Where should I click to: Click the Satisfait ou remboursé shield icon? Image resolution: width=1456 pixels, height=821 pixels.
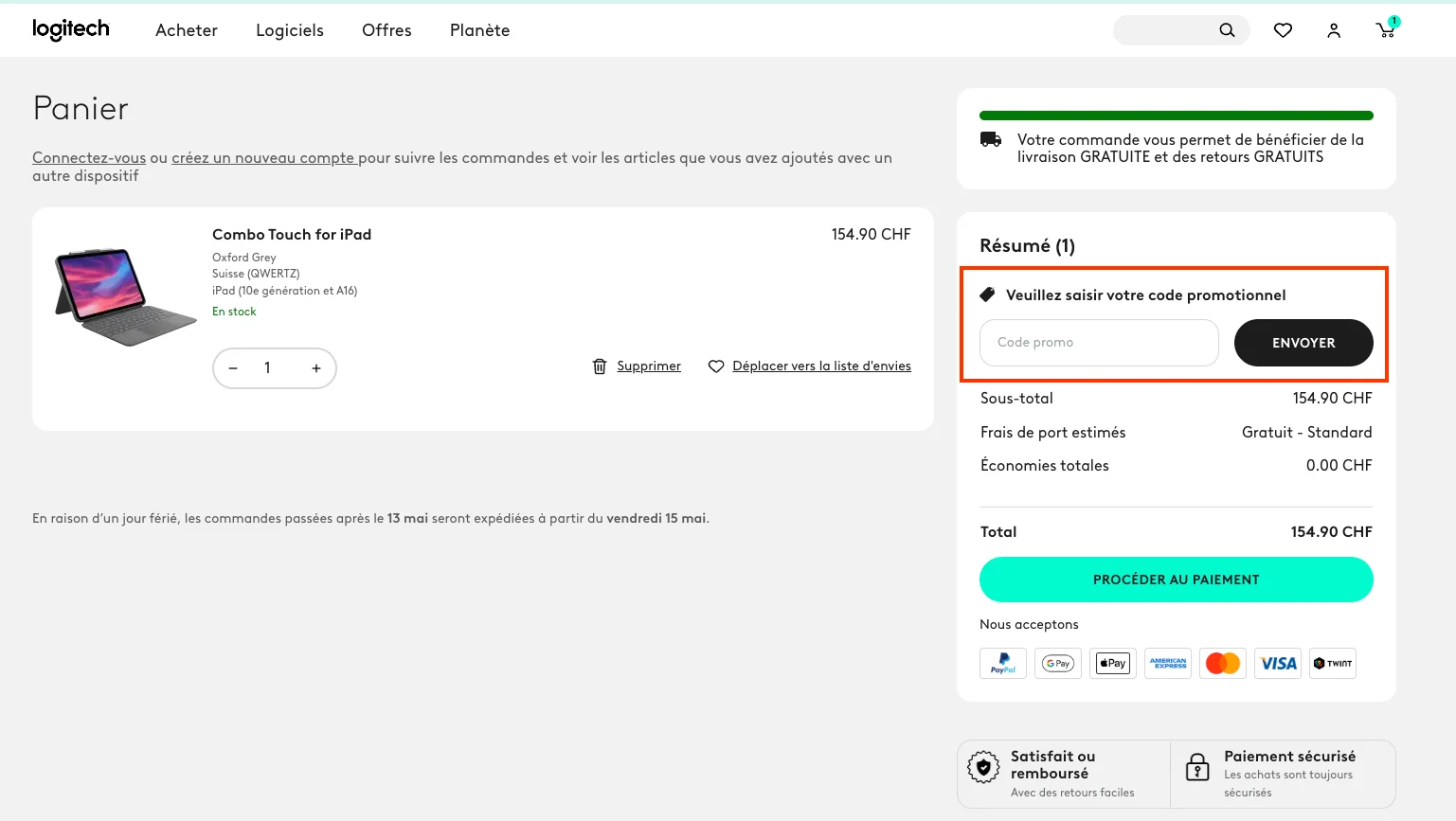click(983, 767)
